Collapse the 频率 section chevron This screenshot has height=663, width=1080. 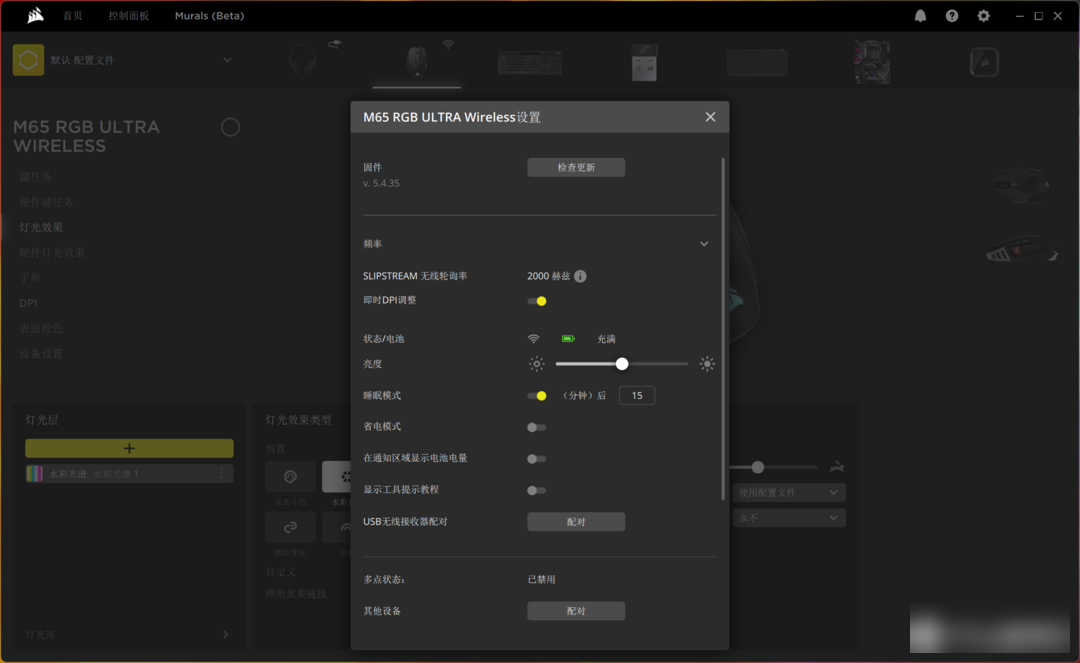(704, 244)
